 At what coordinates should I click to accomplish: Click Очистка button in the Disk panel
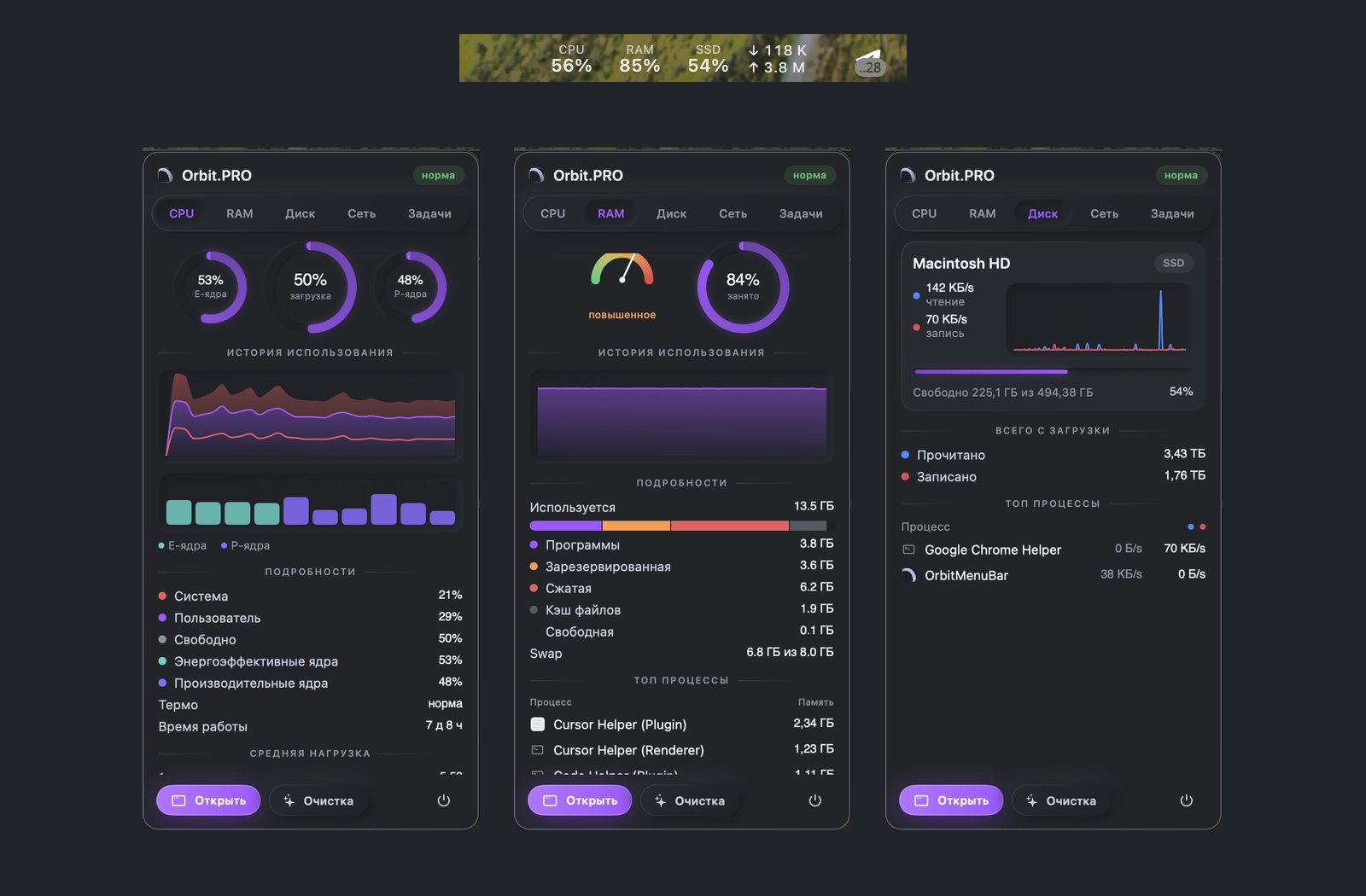[x=1061, y=800]
